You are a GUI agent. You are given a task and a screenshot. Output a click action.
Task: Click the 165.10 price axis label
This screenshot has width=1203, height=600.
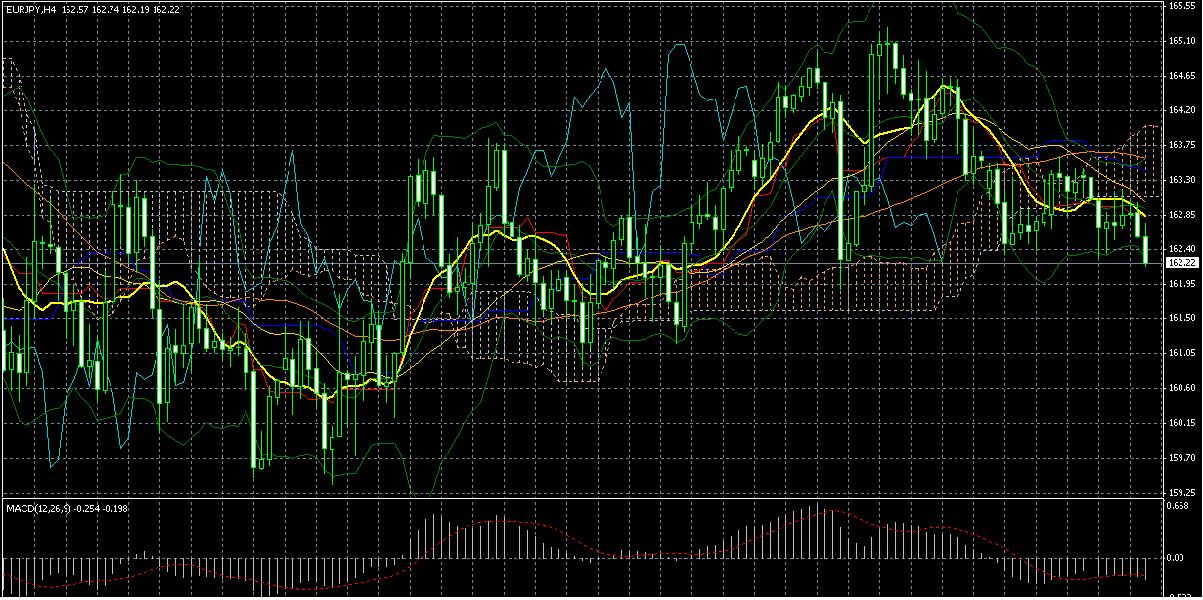click(x=1181, y=40)
